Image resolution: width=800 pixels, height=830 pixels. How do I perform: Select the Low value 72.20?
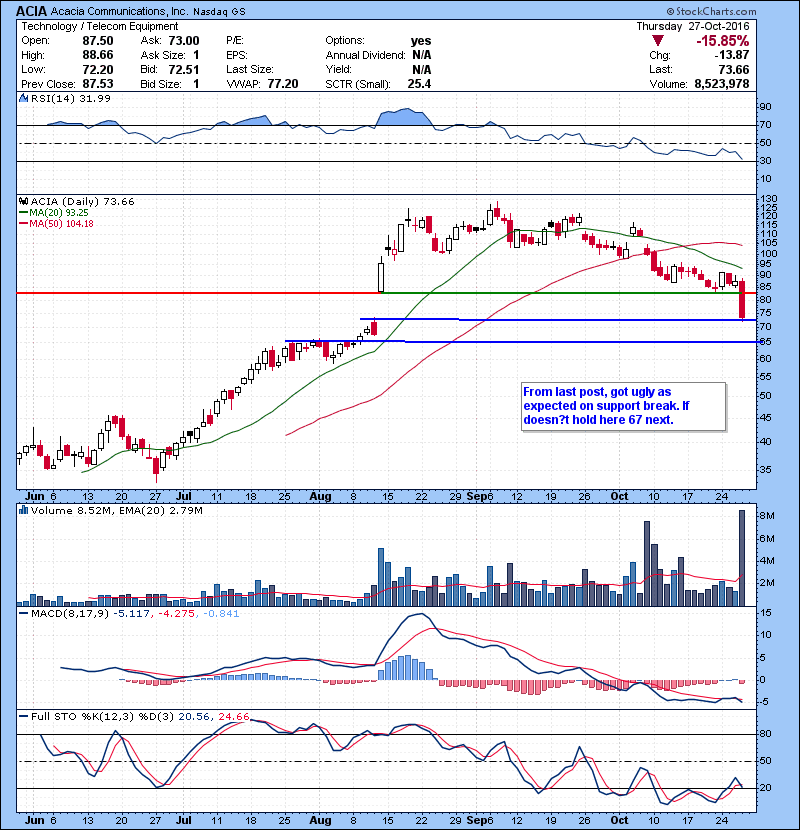(x=97, y=69)
